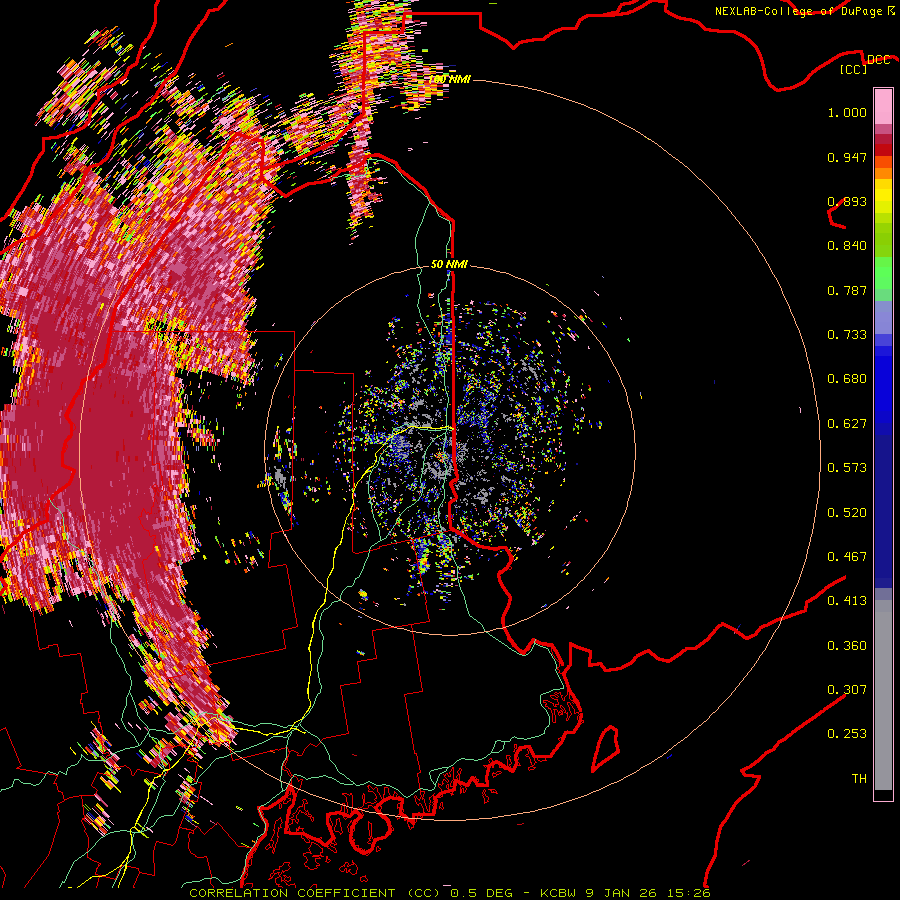The height and width of the screenshot is (900, 900).
Task: Click the DCC legend title
Action: [879, 60]
